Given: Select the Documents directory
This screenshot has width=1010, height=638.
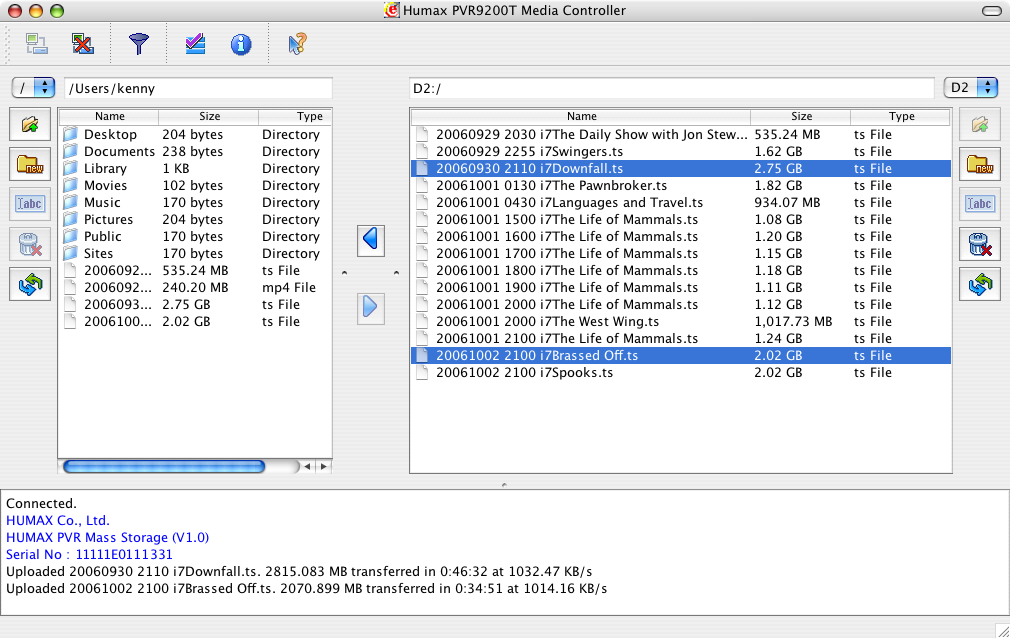Looking at the screenshot, I should (196, 151).
